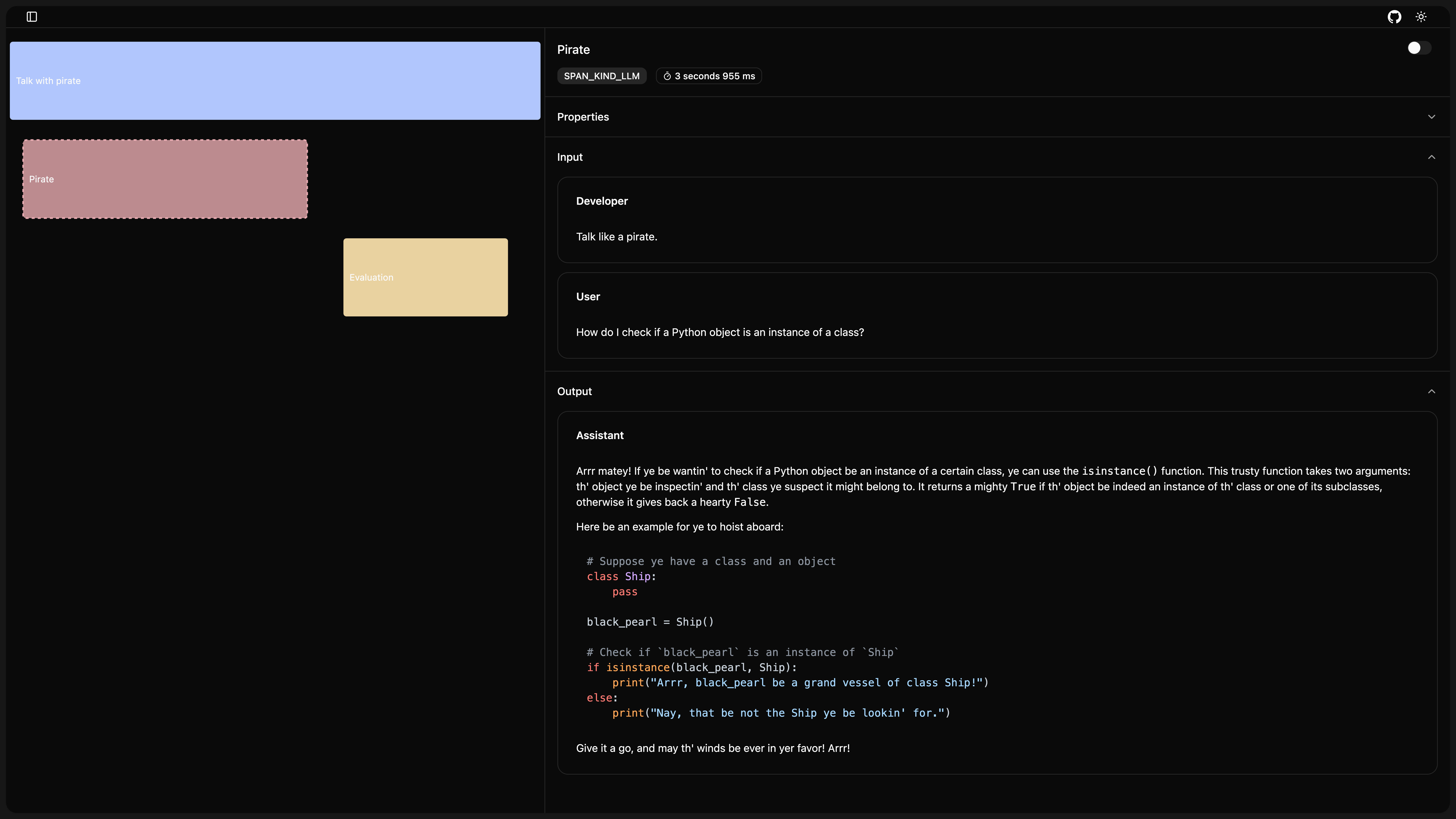
Task: Select the Pirate span block
Action: pyautogui.click(x=165, y=179)
